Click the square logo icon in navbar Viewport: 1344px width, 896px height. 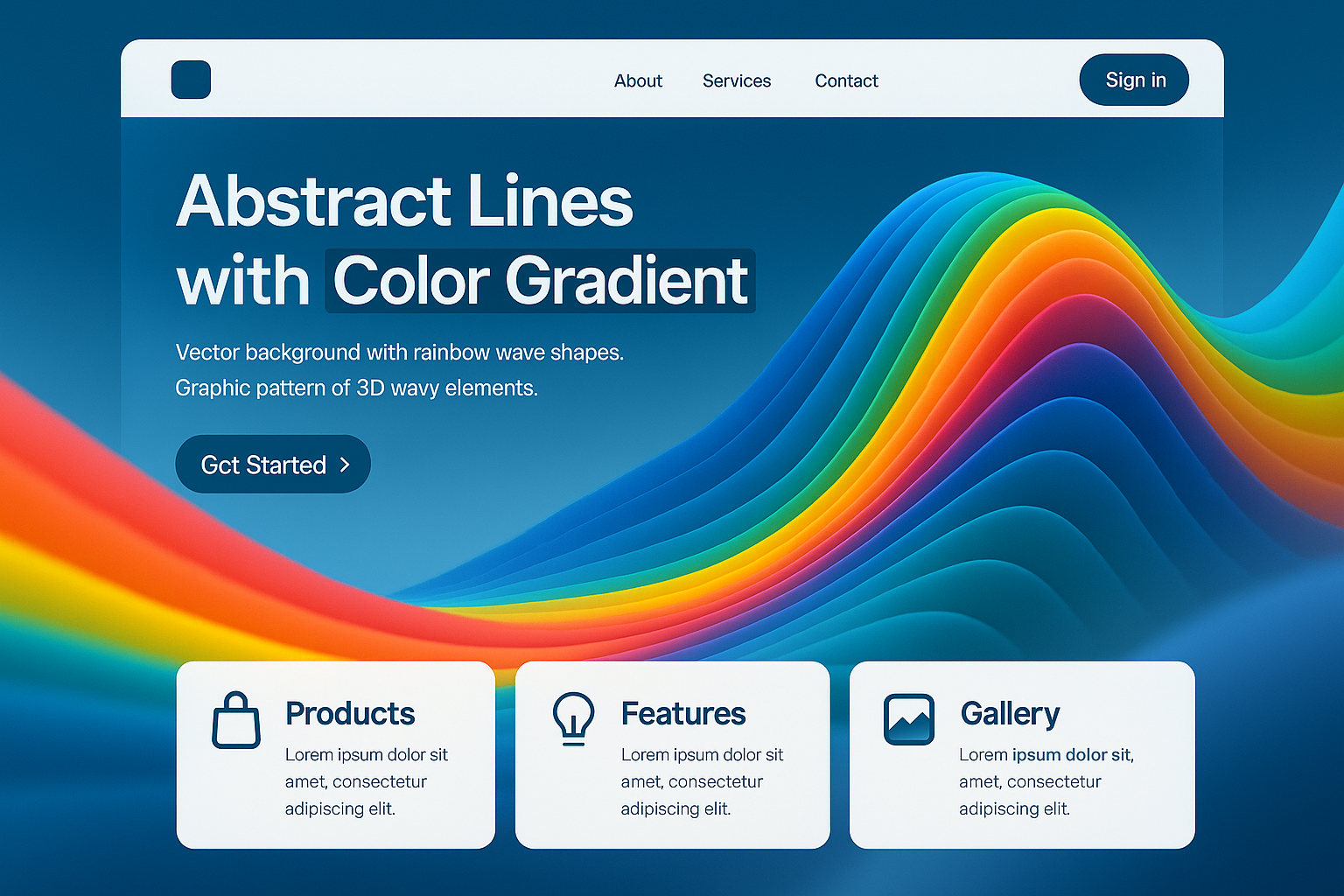point(191,80)
